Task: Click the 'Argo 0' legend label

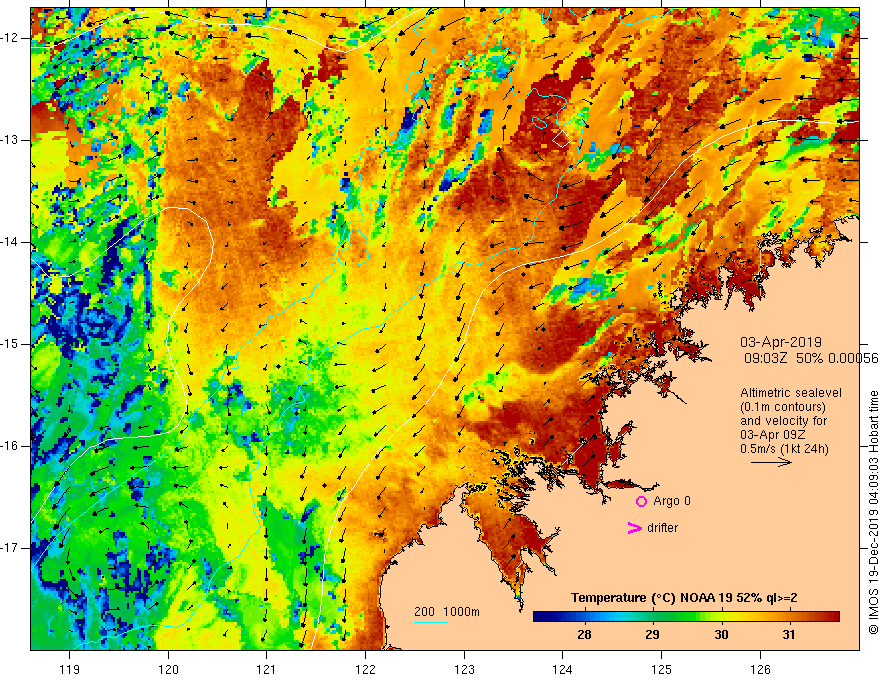Action: click(672, 500)
